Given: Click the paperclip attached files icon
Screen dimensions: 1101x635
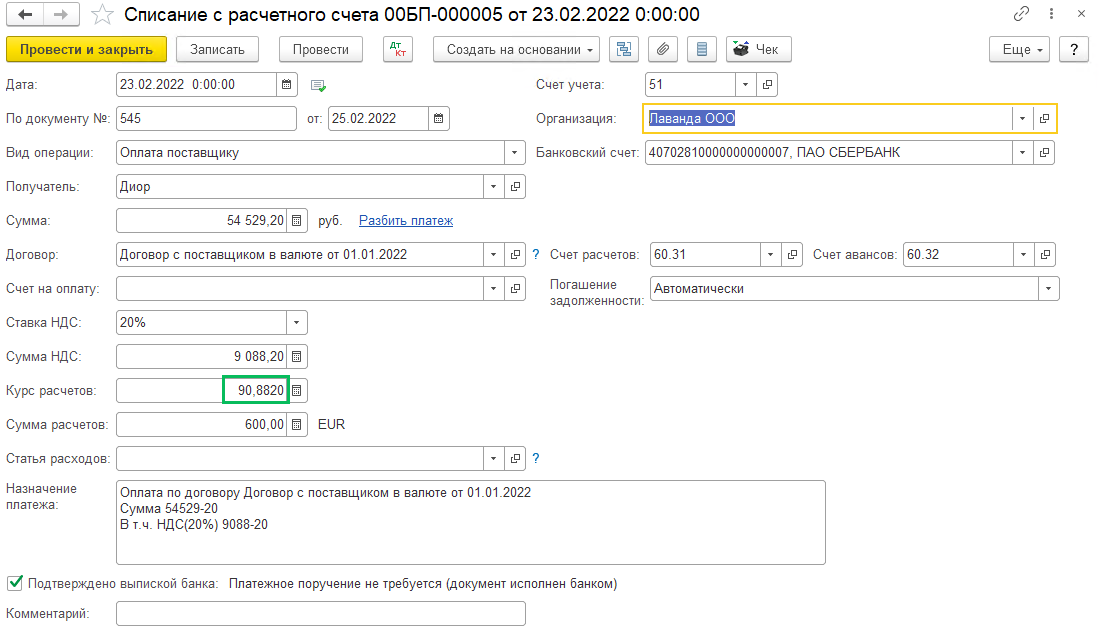Looking at the screenshot, I should click(x=663, y=50).
